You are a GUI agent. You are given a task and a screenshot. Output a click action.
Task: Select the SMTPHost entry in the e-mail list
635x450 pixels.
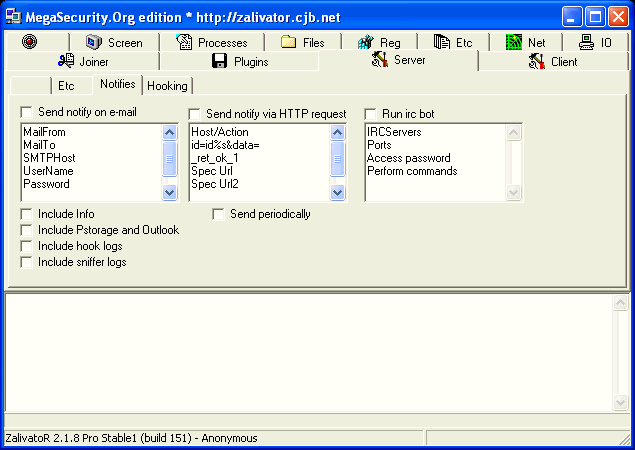coord(49,158)
